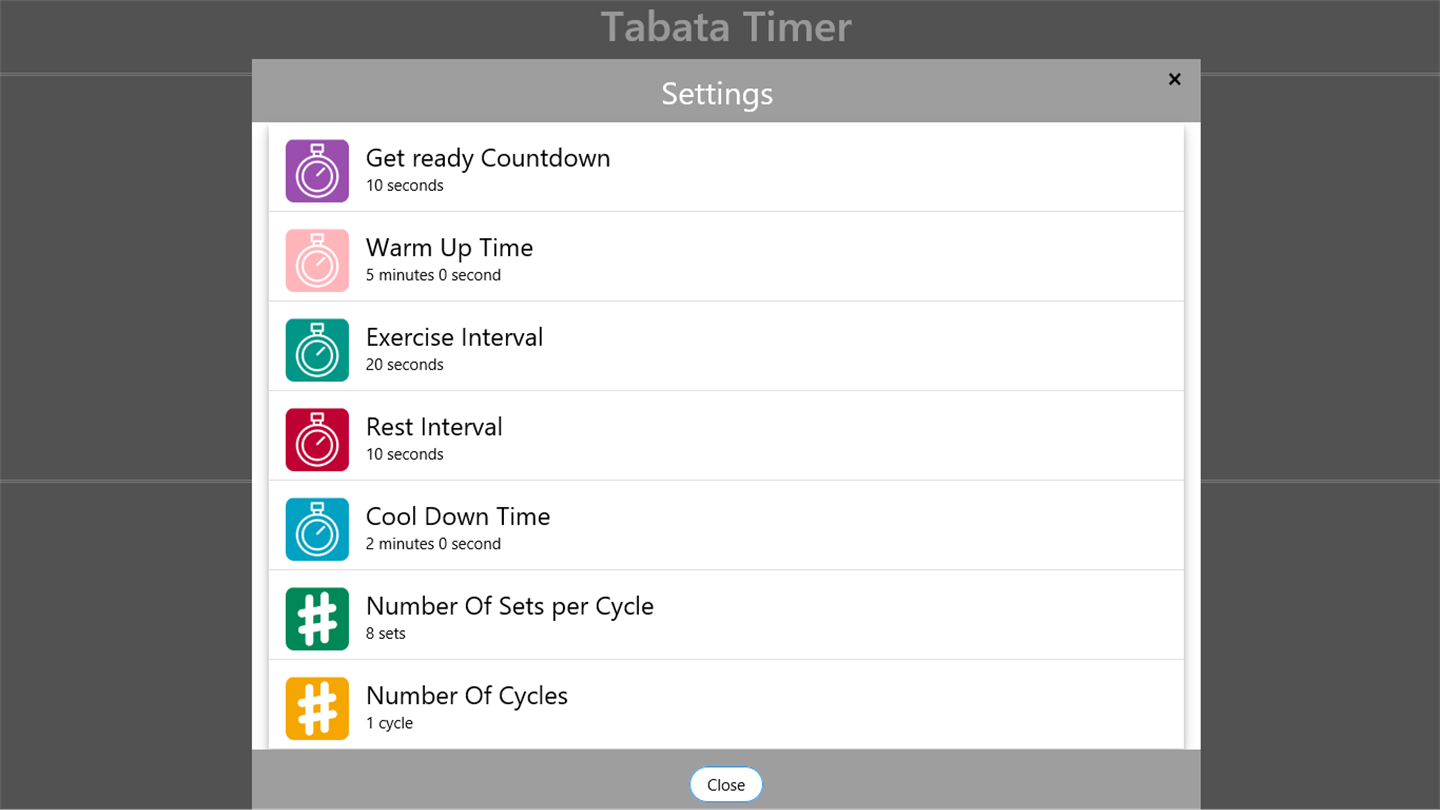The image size is (1440, 810).
Task: Click the teal Exercise Interval stopwatch icon
Action: tap(317, 350)
